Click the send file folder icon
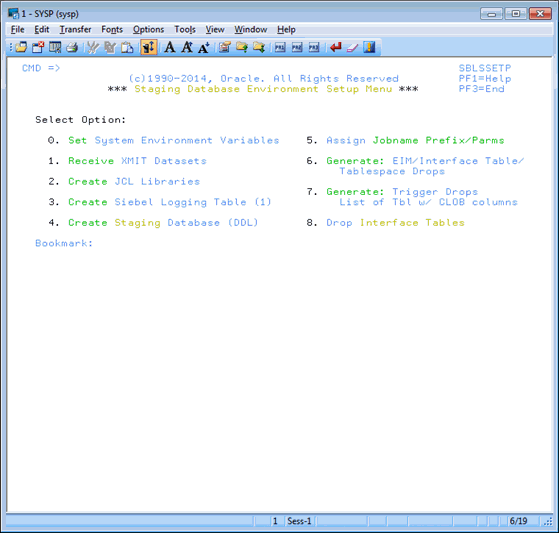 point(242,47)
